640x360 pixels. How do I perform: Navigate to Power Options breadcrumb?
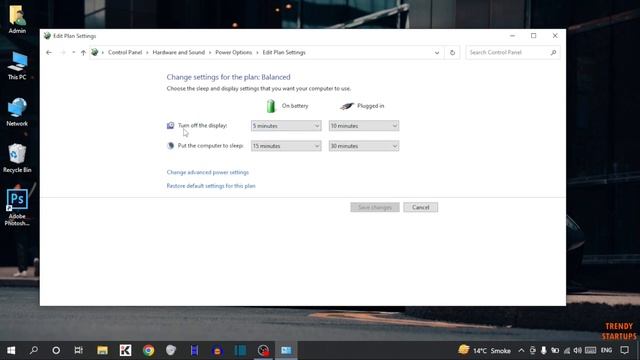pyautogui.click(x=233, y=52)
